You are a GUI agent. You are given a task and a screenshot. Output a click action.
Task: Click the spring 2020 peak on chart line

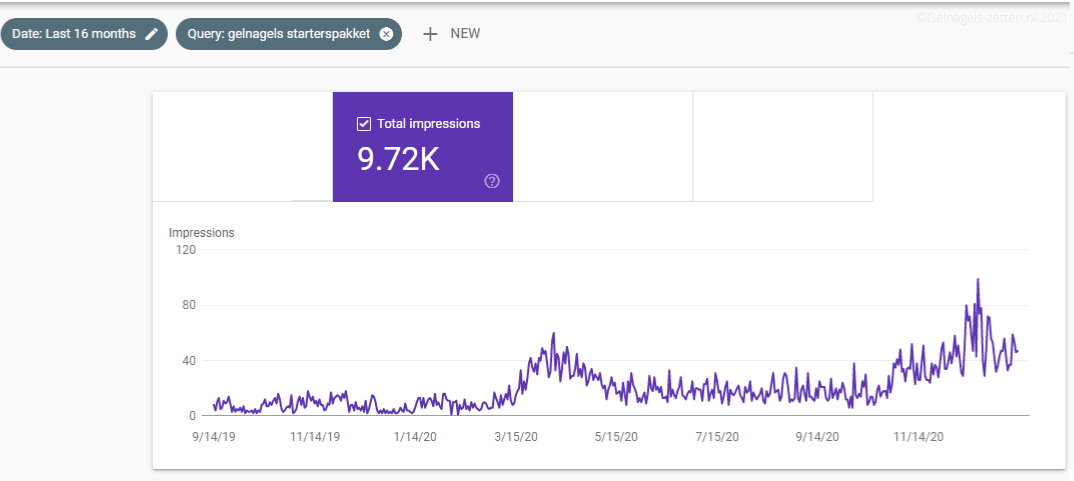[x=553, y=334]
